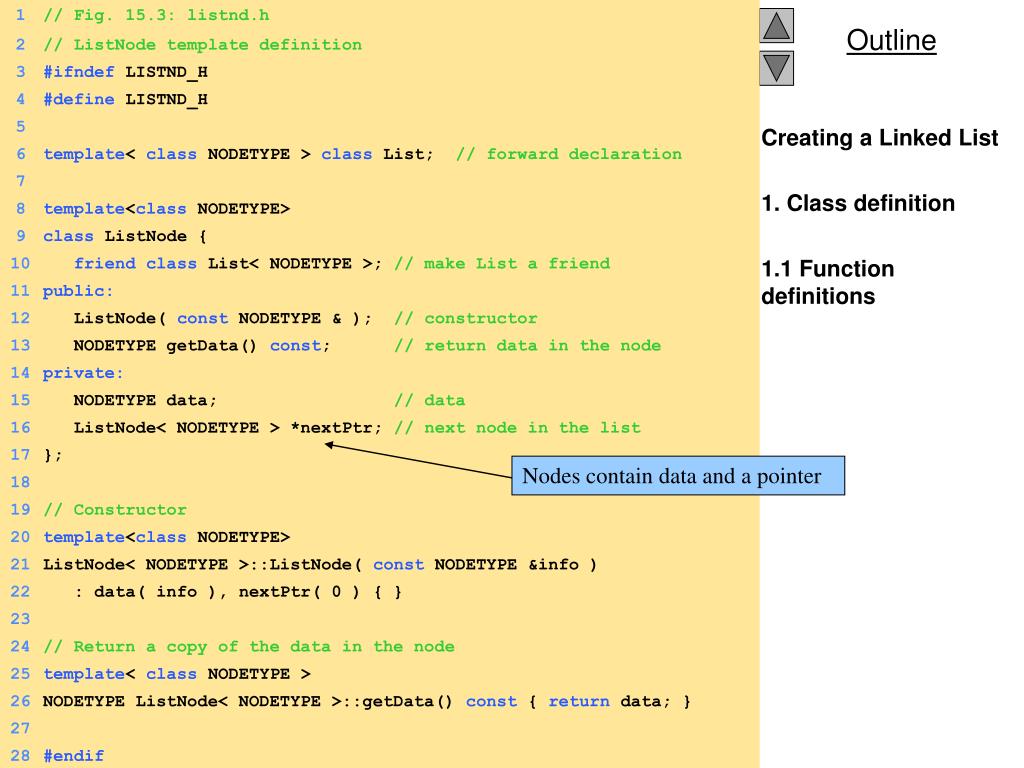The image size is (1024, 768).
Task: Click the up triangle navigation button
Action: point(776,25)
